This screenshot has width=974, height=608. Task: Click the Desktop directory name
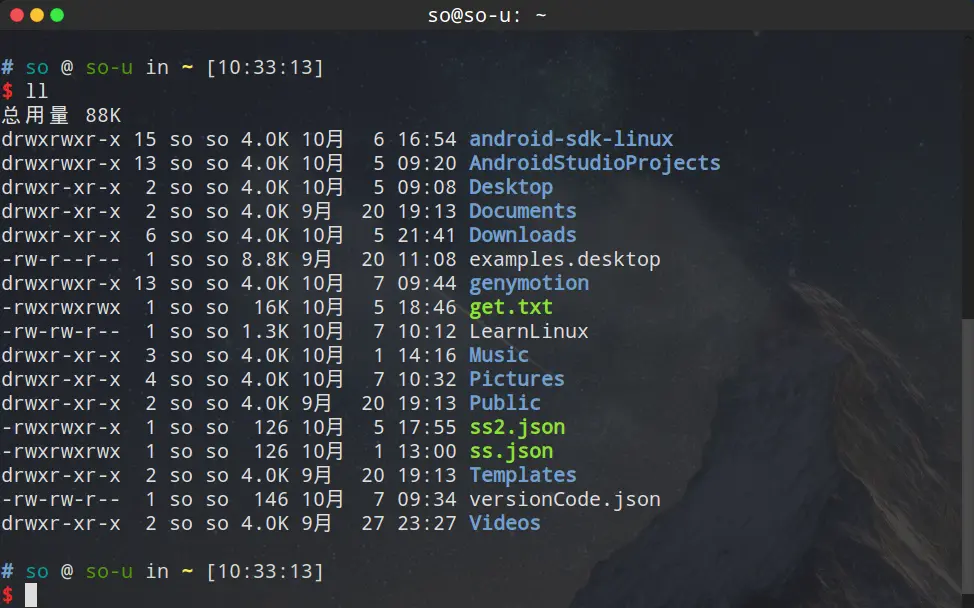tap(511, 188)
